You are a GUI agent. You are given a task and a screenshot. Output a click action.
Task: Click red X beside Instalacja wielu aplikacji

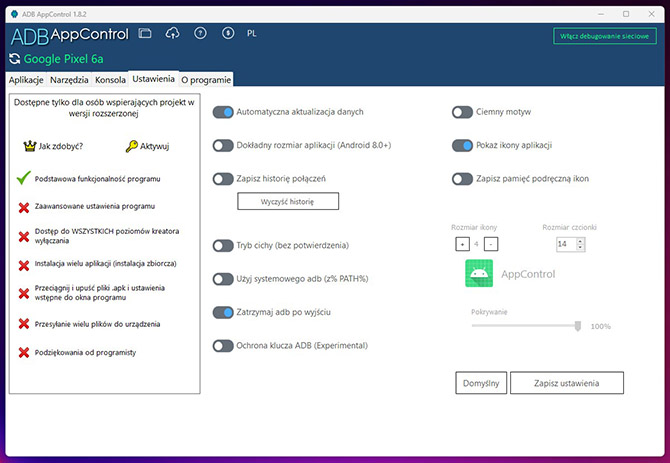point(24,265)
